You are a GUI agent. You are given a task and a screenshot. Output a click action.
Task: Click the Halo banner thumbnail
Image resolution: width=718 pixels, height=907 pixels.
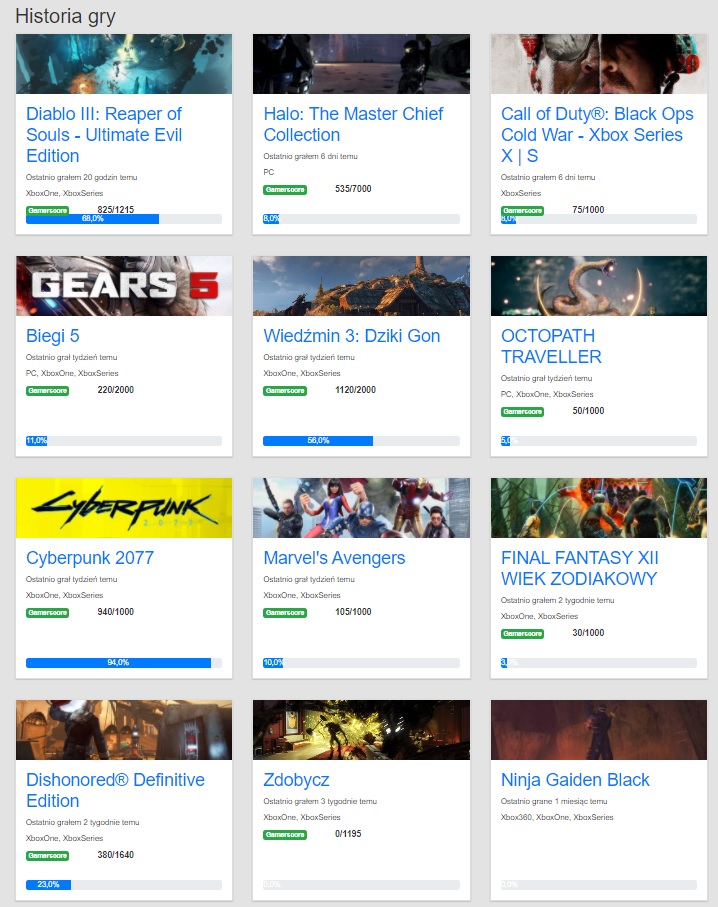pos(361,64)
